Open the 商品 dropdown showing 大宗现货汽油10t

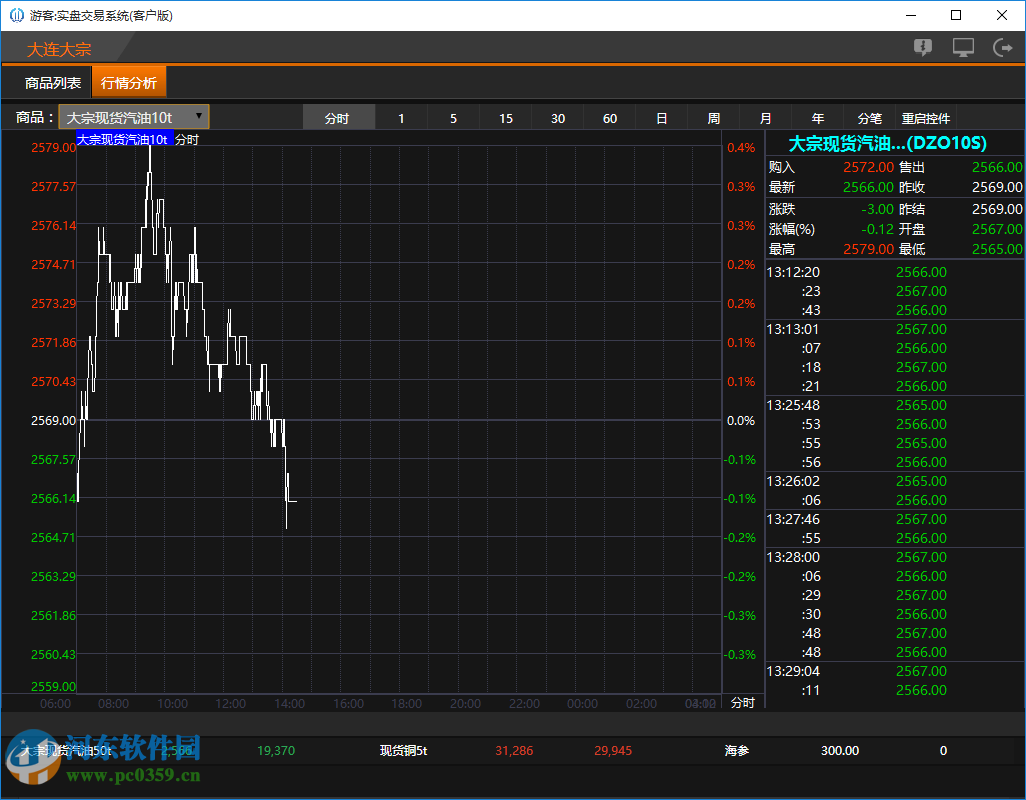134,117
